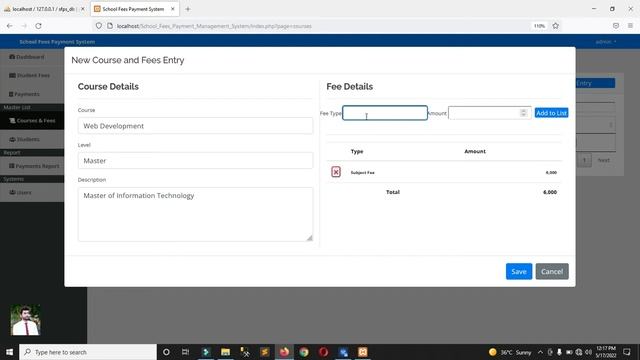Open Cortana circle icon on taskbar

(x=166, y=352)
